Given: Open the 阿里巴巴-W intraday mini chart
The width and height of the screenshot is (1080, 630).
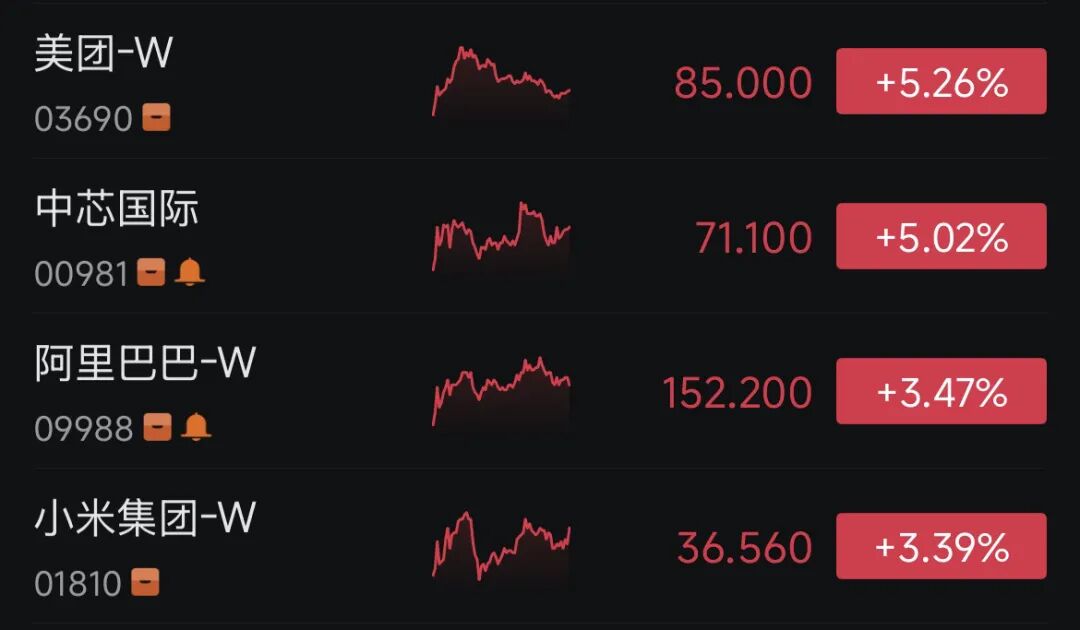Looking at the screenshot, I should coord(501,392).
